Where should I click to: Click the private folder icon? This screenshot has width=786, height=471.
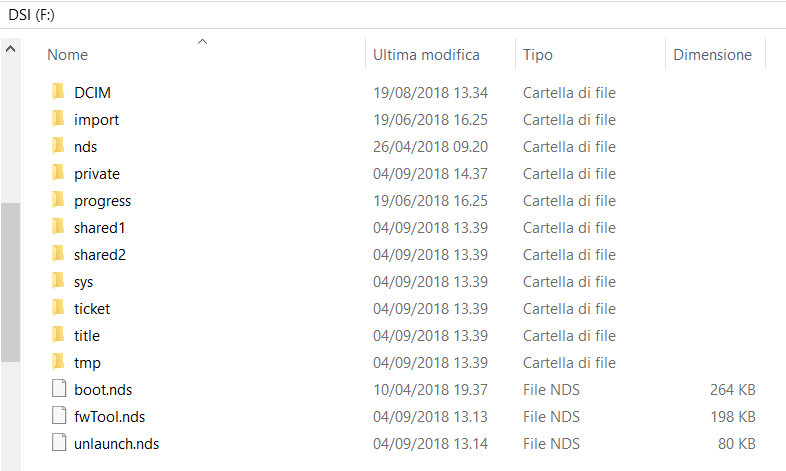(x=58, y=173)
